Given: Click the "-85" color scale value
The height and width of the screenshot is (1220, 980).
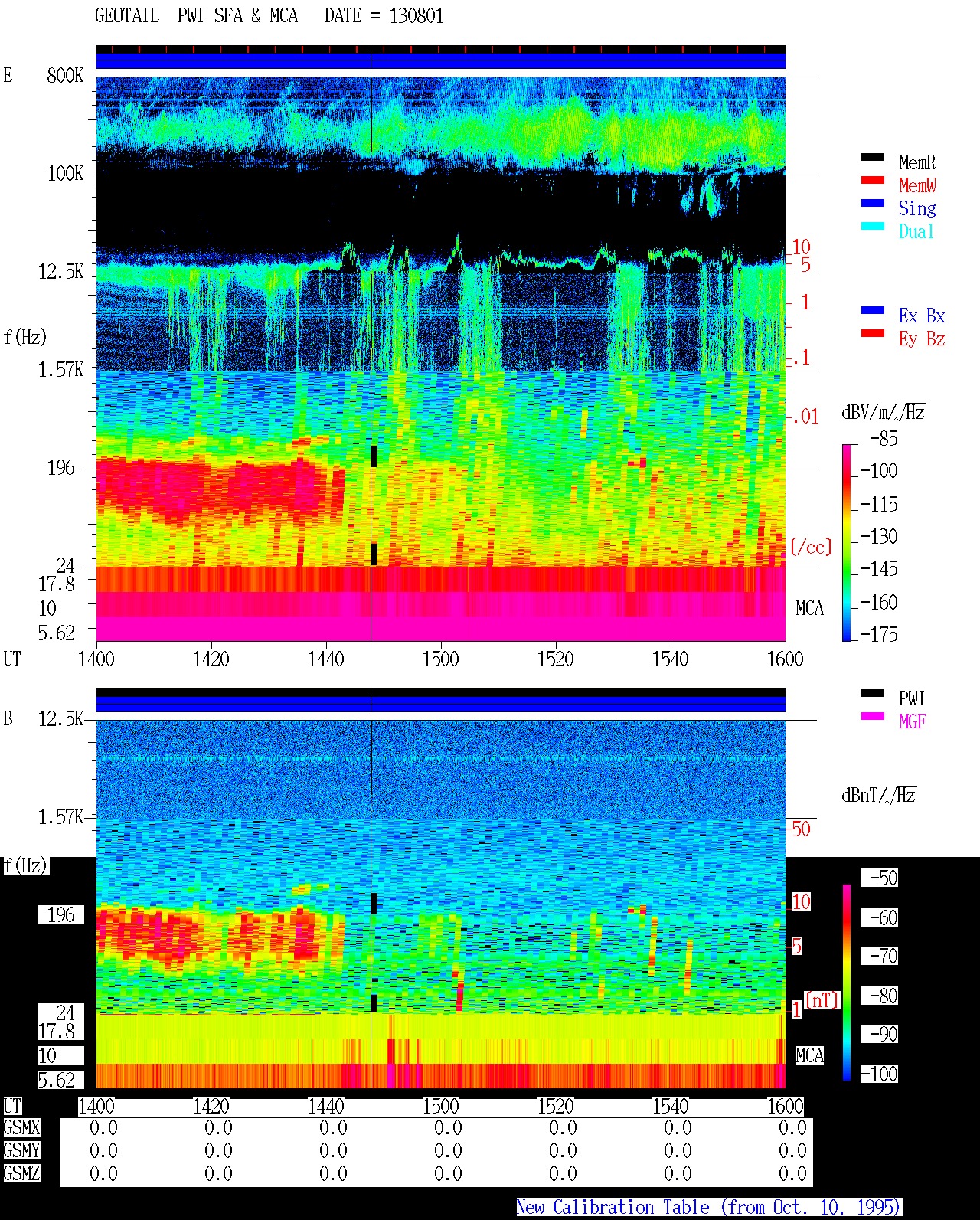Looking at the screenshot, I should tap(884, 439).
